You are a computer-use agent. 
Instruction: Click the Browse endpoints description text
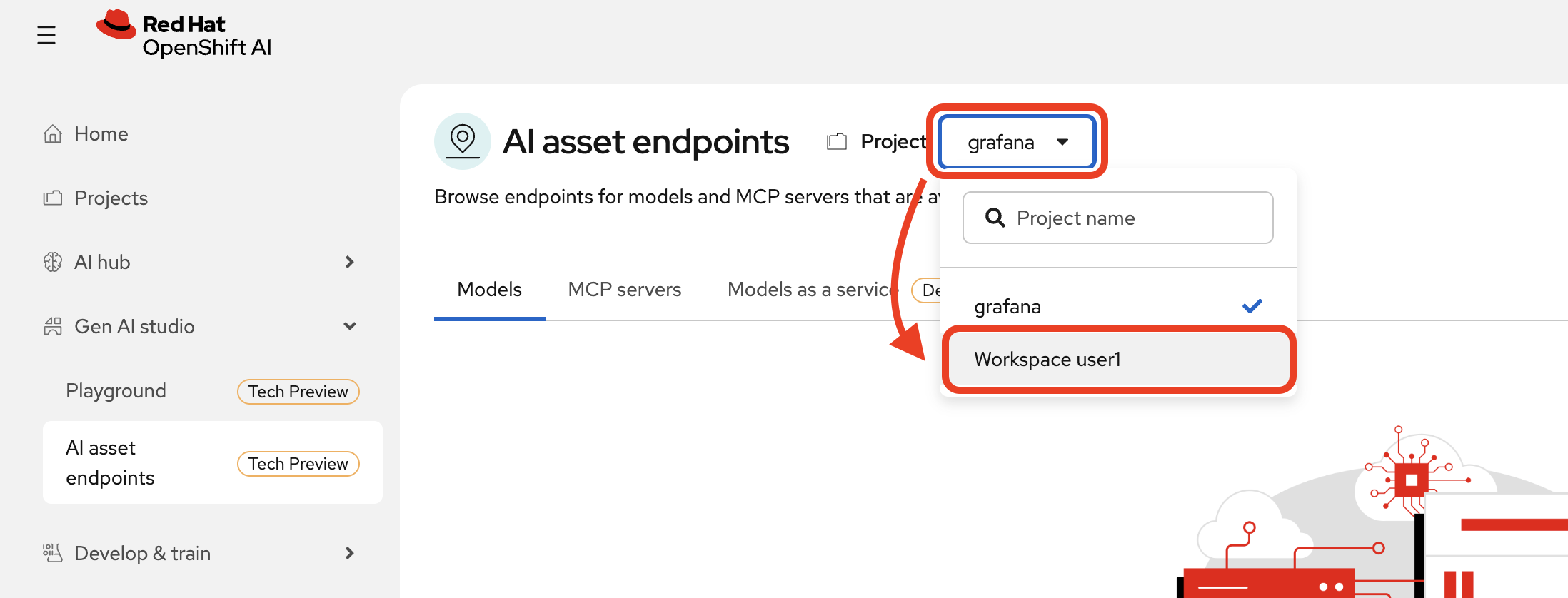tap(685, 196)
